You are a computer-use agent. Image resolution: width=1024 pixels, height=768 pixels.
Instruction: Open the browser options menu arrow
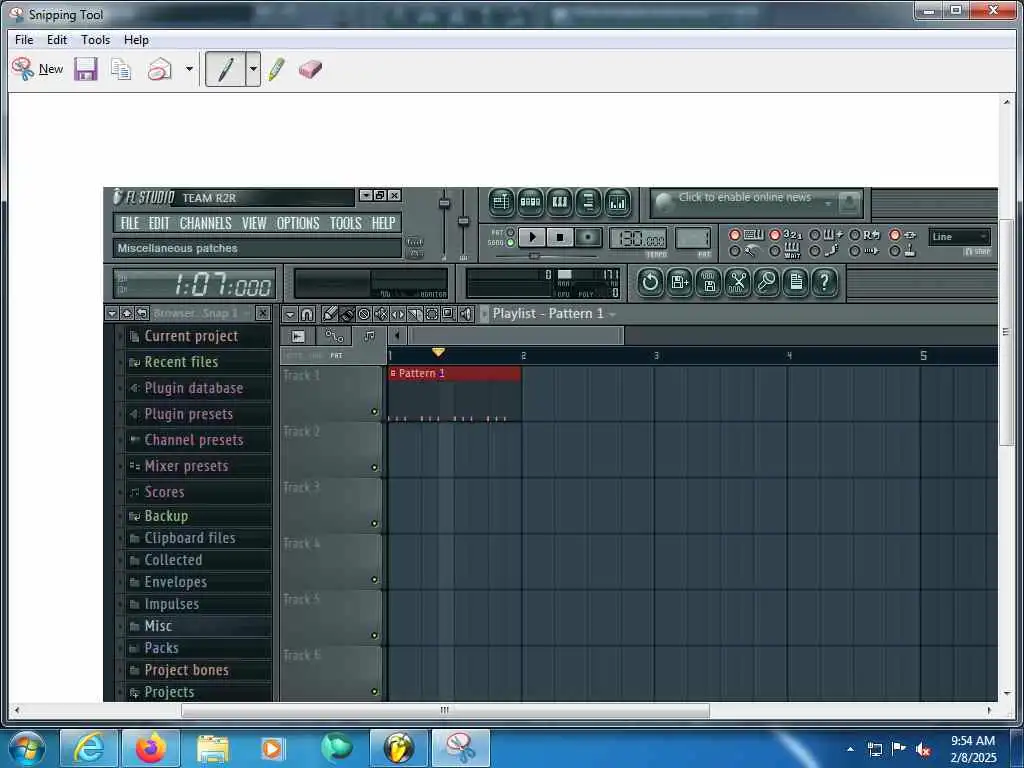(112, 313)
